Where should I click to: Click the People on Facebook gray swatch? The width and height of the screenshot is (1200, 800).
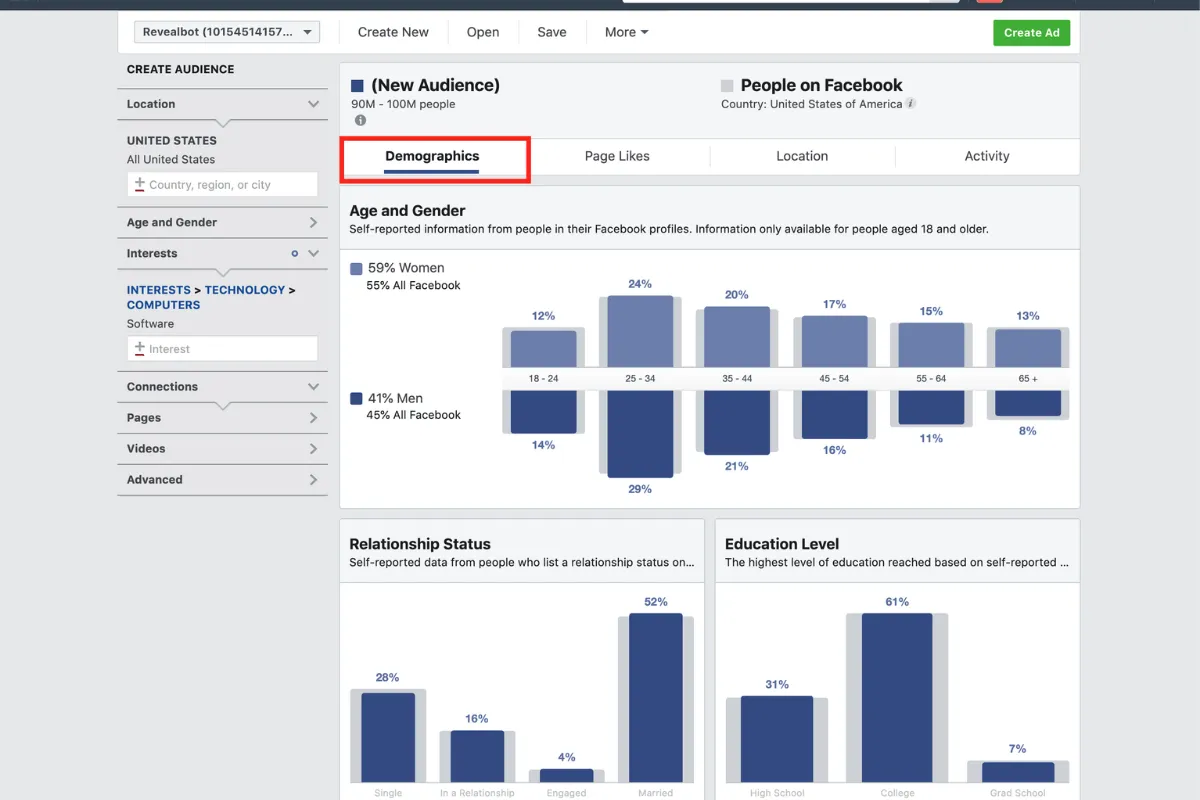coord(727,86)
